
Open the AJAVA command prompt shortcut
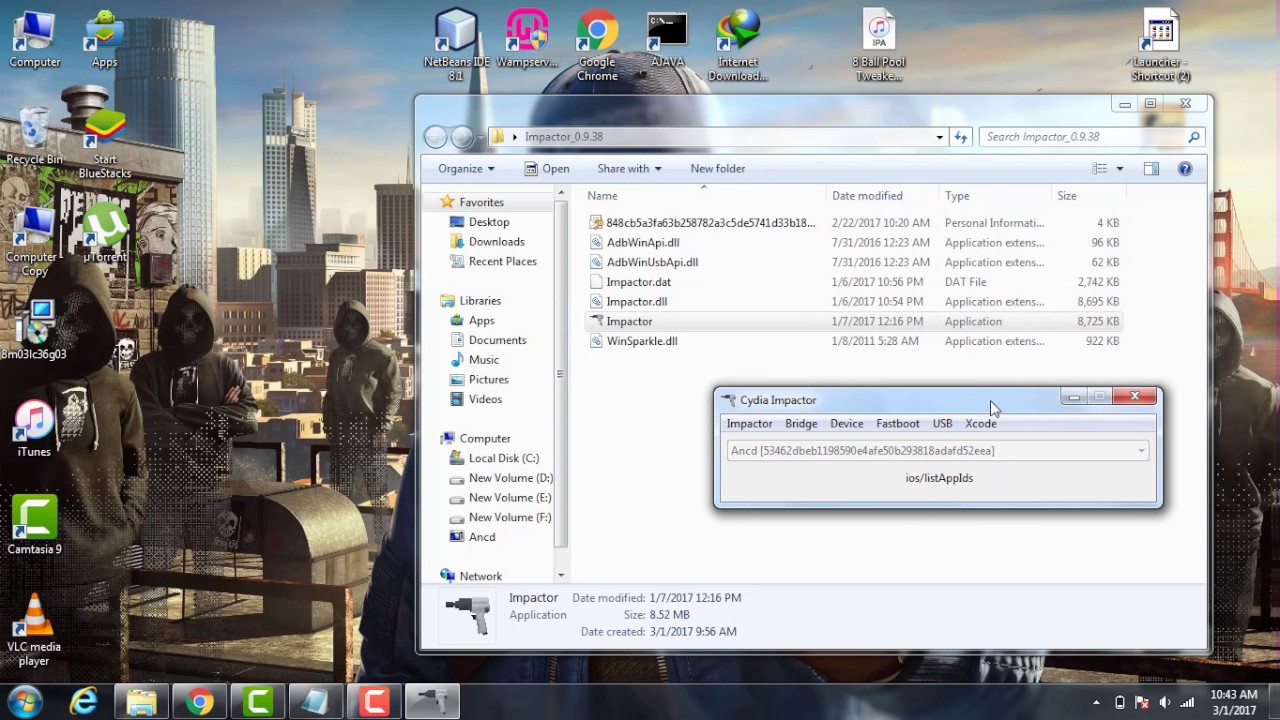[667, 41]
